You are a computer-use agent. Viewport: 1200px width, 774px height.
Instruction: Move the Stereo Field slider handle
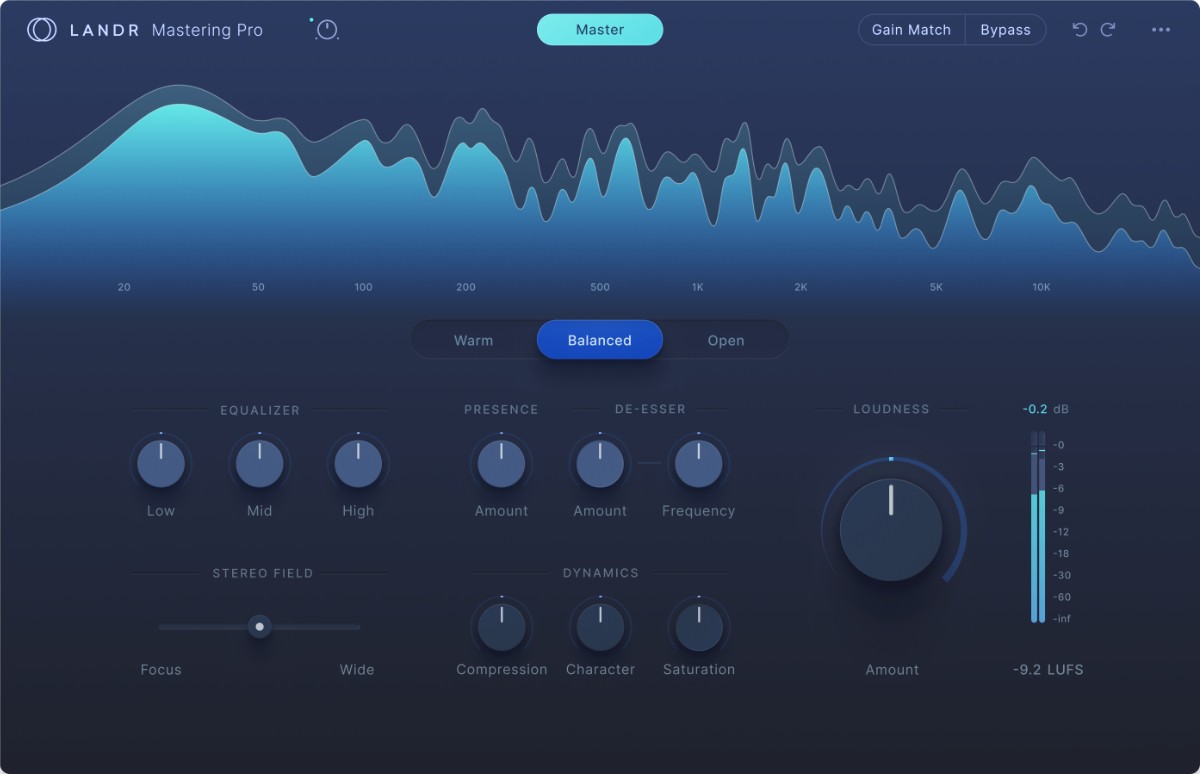(x=259, y=627)
